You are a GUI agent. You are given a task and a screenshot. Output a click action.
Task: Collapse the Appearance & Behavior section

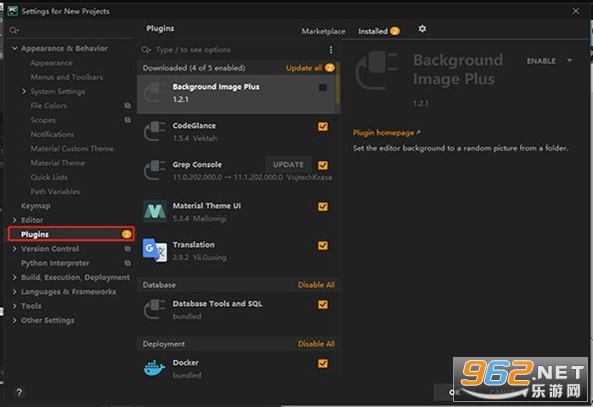click(14, 48)
